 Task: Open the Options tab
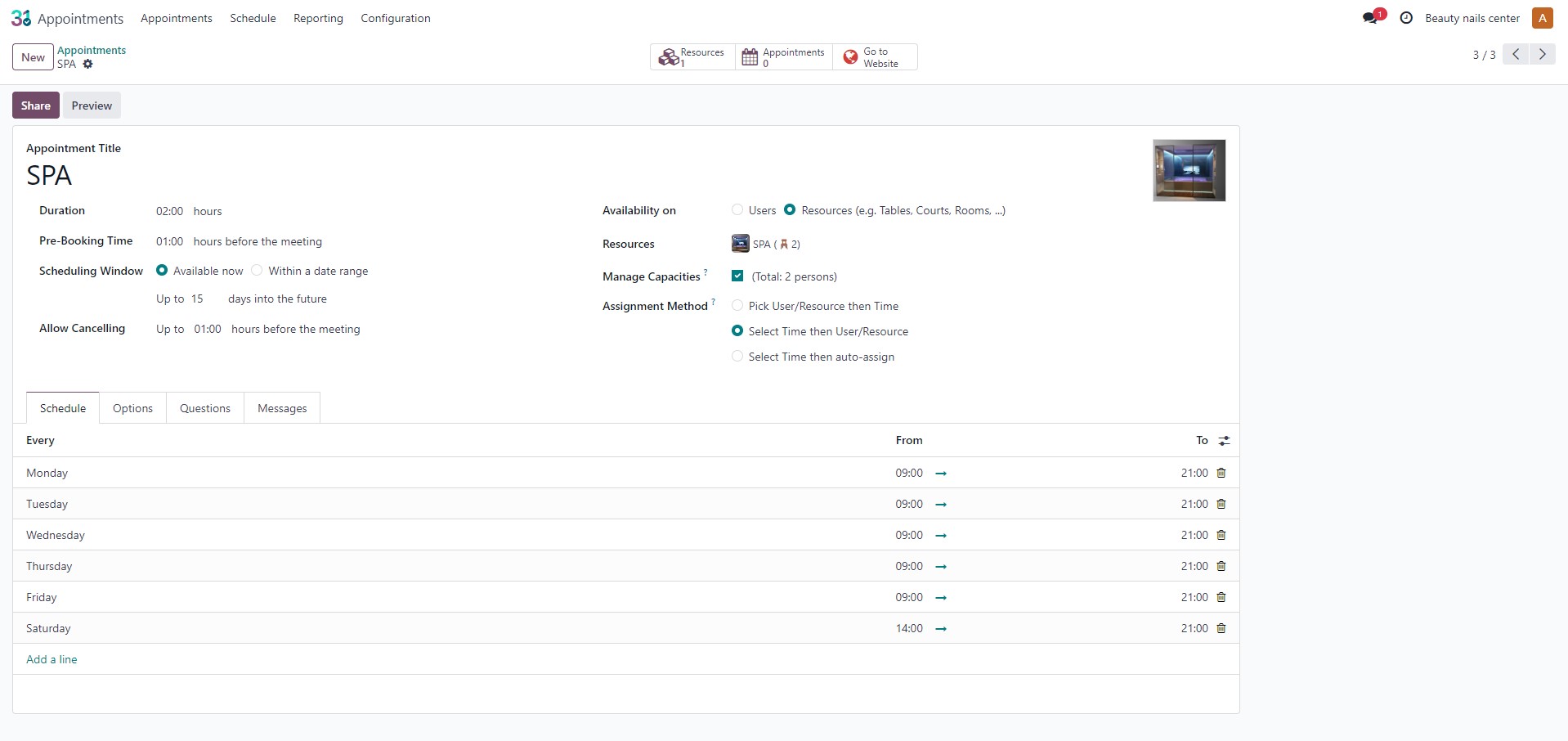click(x=132, y=408)
